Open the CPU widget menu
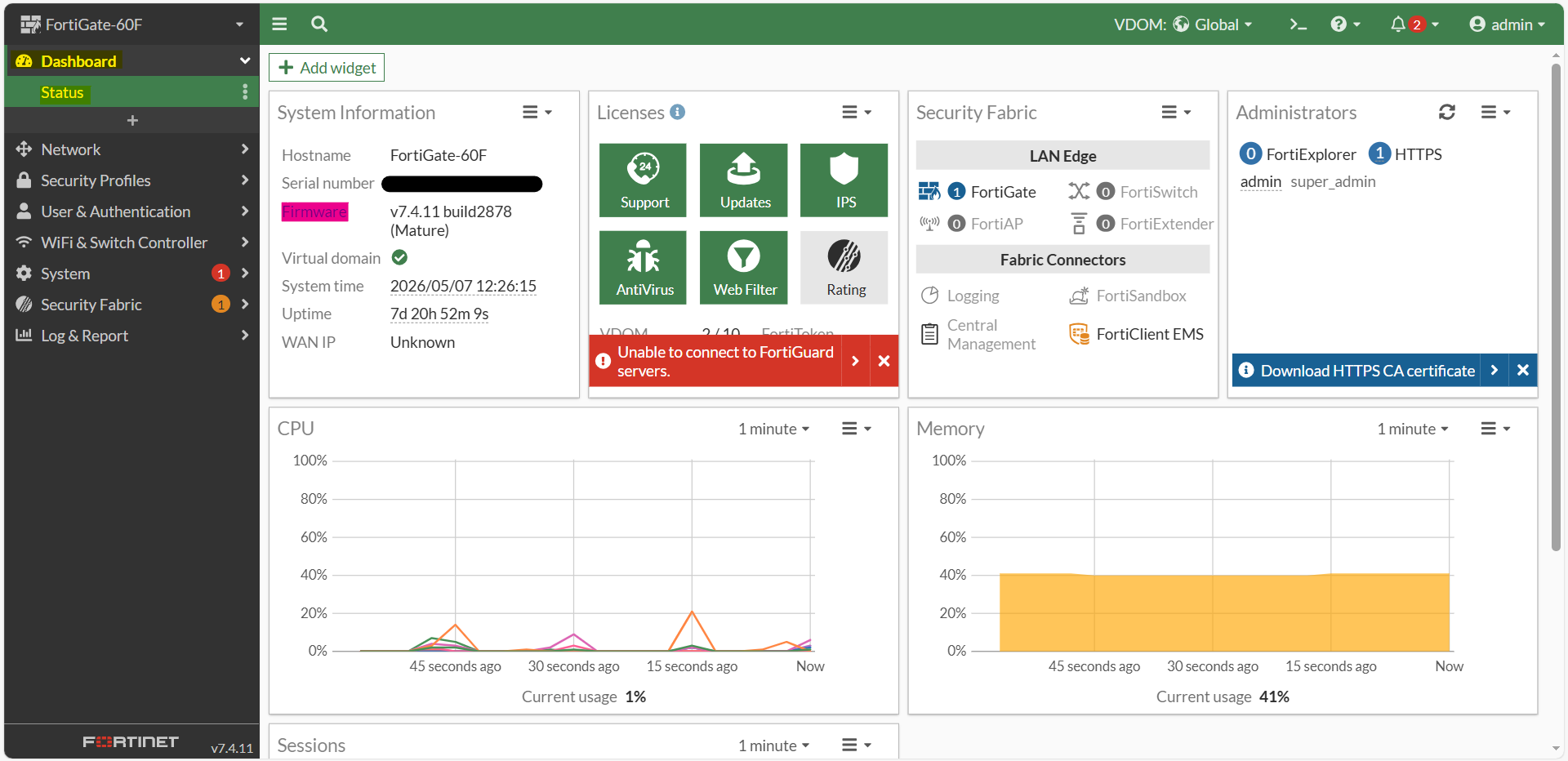 click(x=857, y=429)
